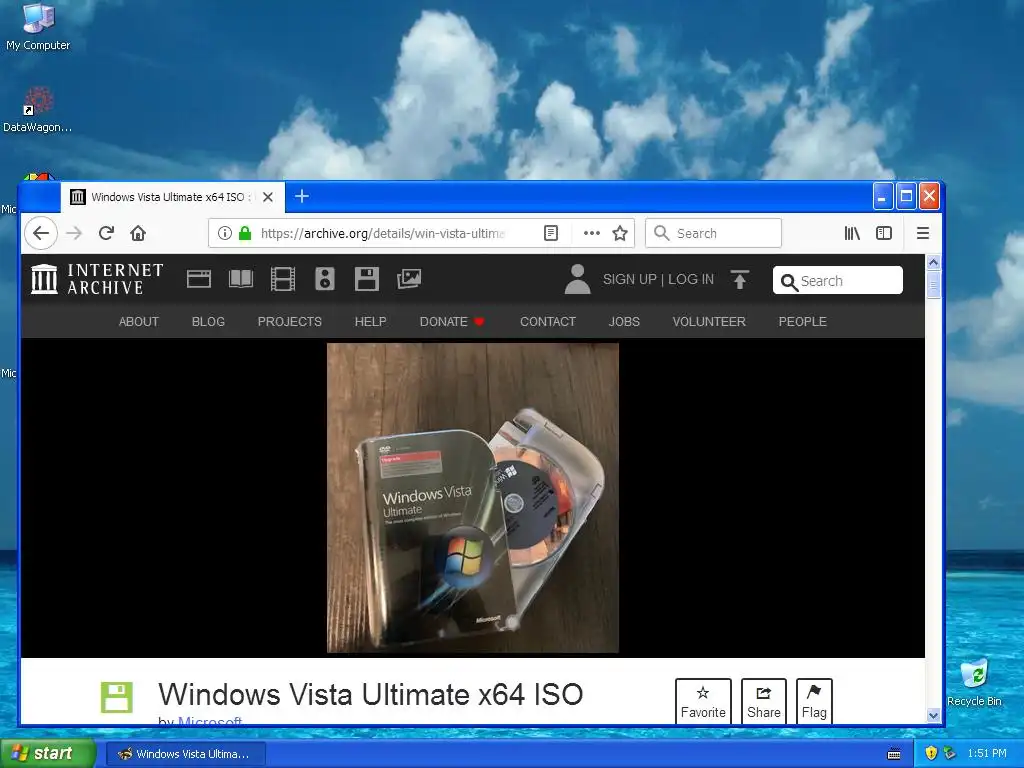Click the Internet Archive logo
The height and width of the screenshot is (768, 1024).
pos(97,279)
